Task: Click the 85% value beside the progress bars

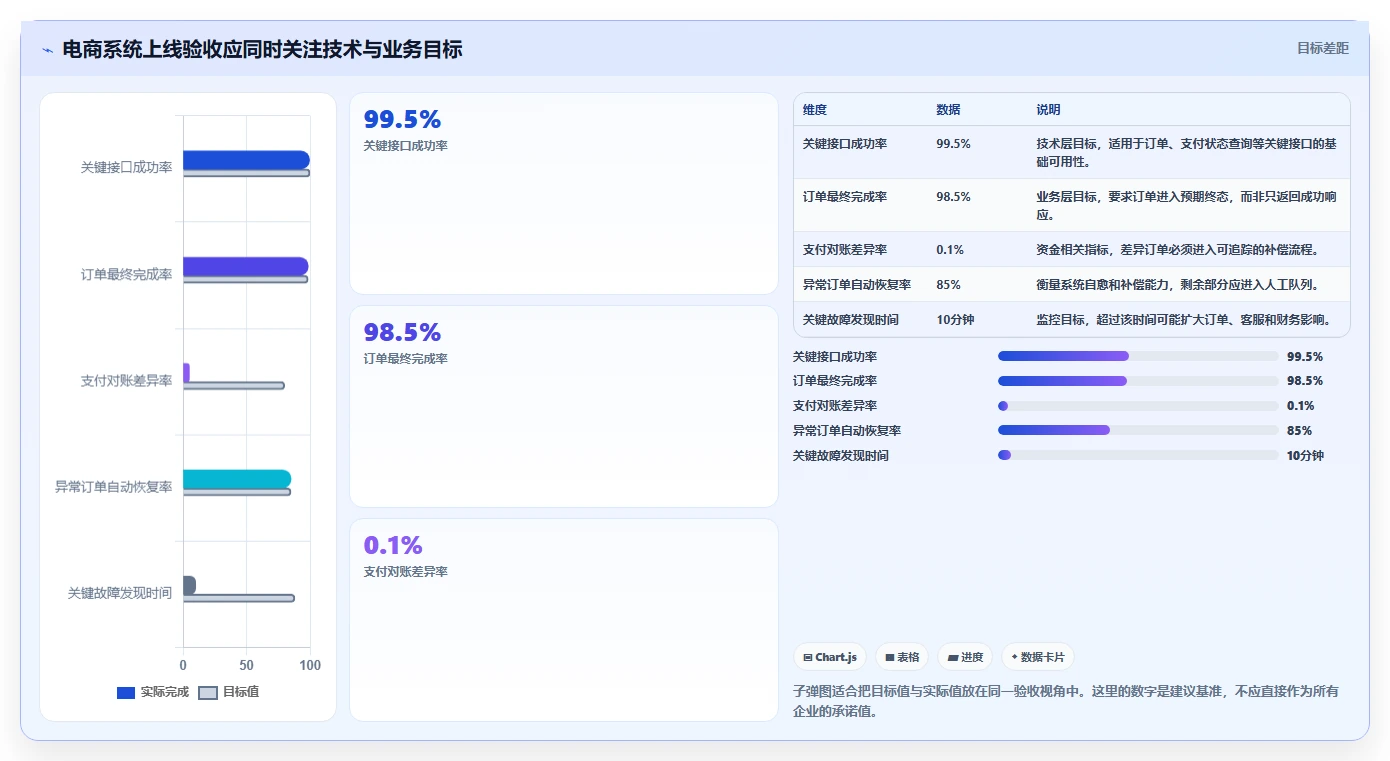Action: [1299, 431]
